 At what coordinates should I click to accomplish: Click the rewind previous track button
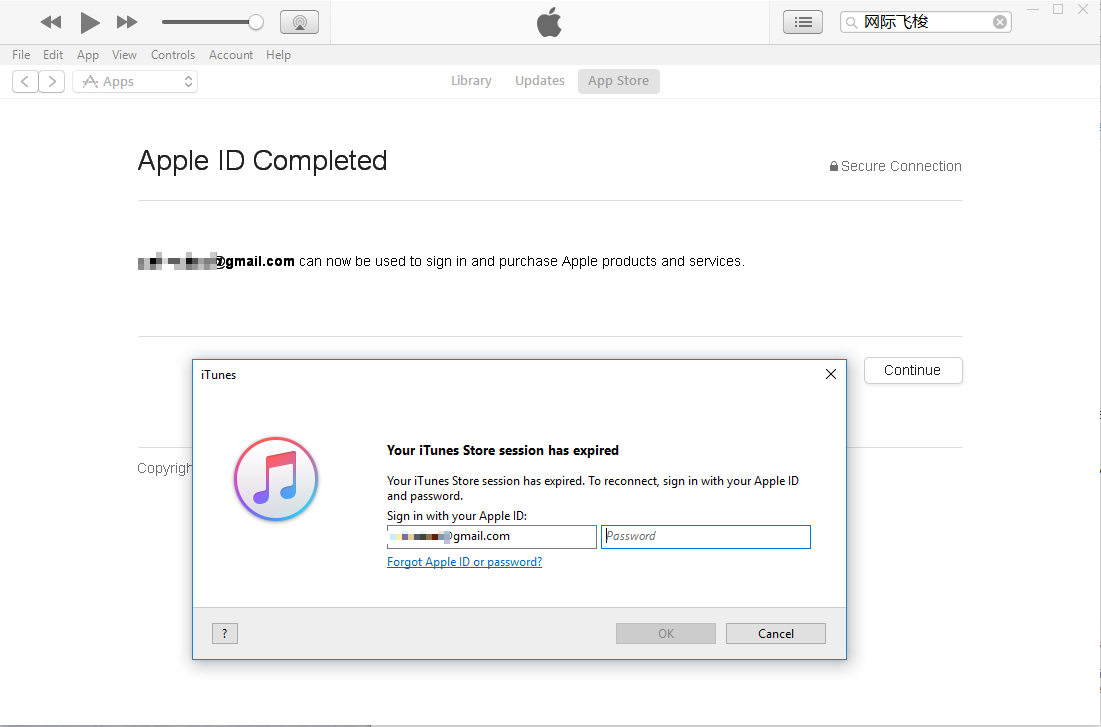51,22
